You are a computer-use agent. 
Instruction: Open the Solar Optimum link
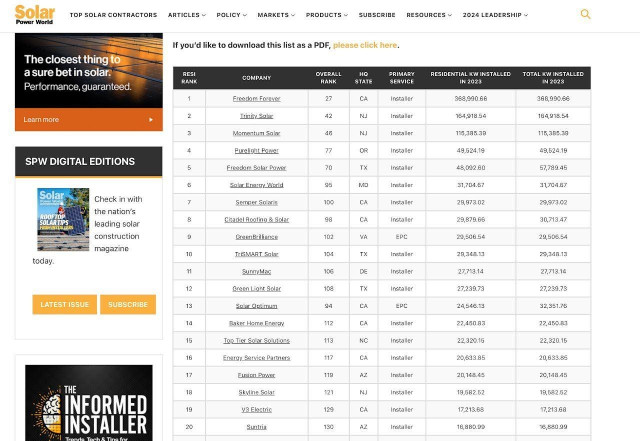click(x=256, y=306)
